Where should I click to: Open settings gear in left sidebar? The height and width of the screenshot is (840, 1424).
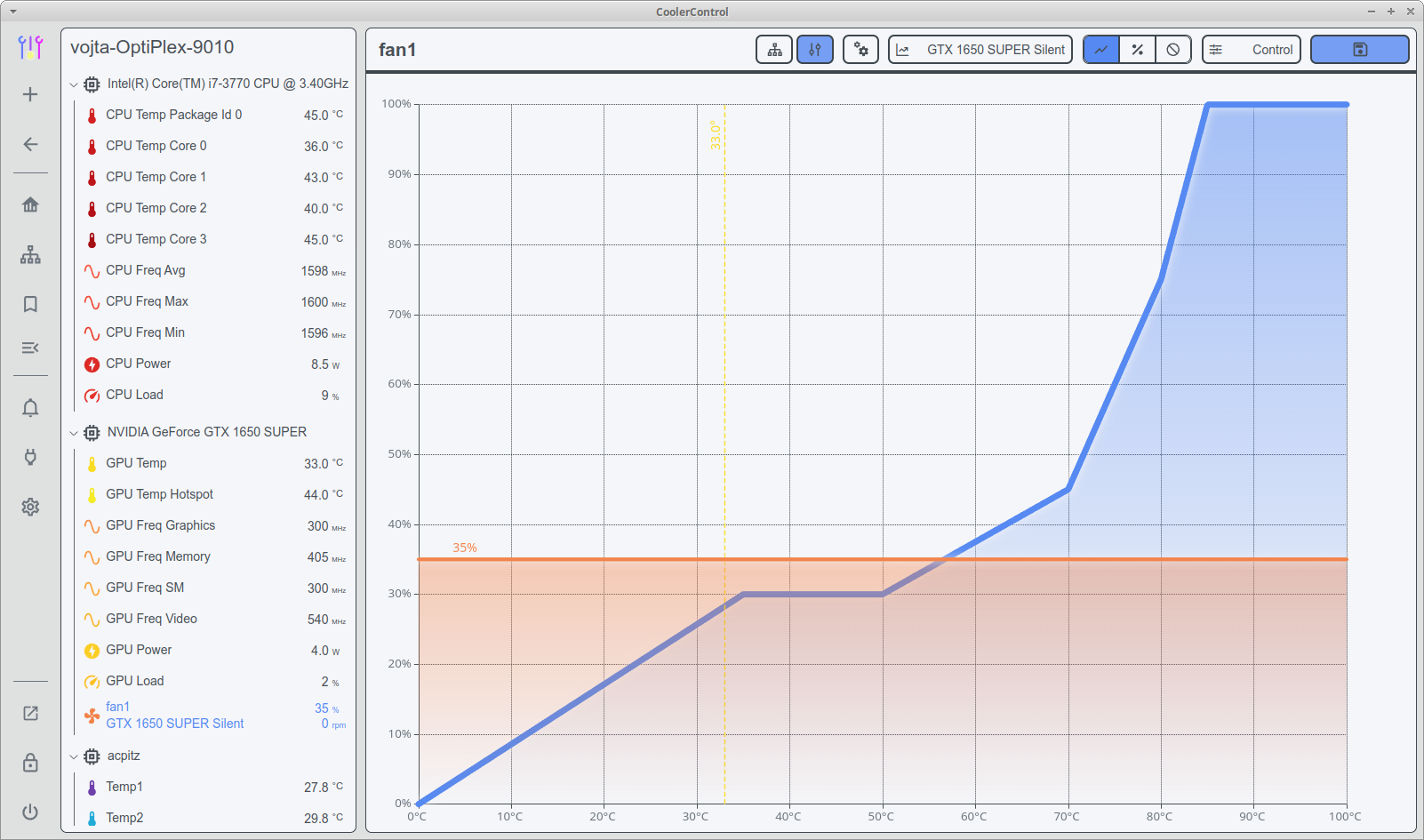pos(30,507)
